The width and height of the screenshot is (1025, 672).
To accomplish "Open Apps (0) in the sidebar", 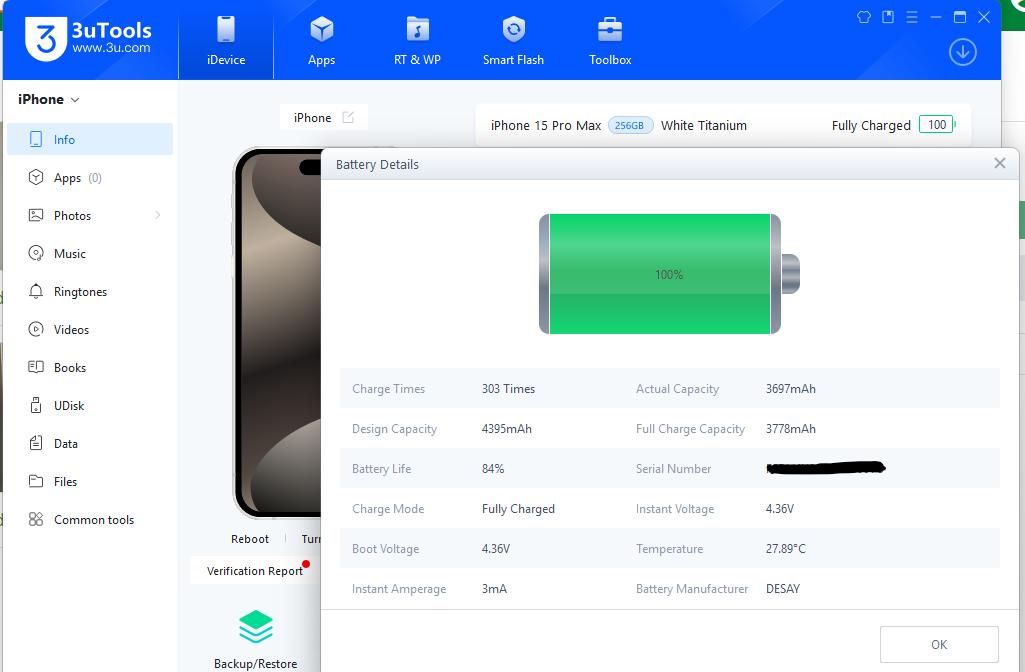I will 90,178.
